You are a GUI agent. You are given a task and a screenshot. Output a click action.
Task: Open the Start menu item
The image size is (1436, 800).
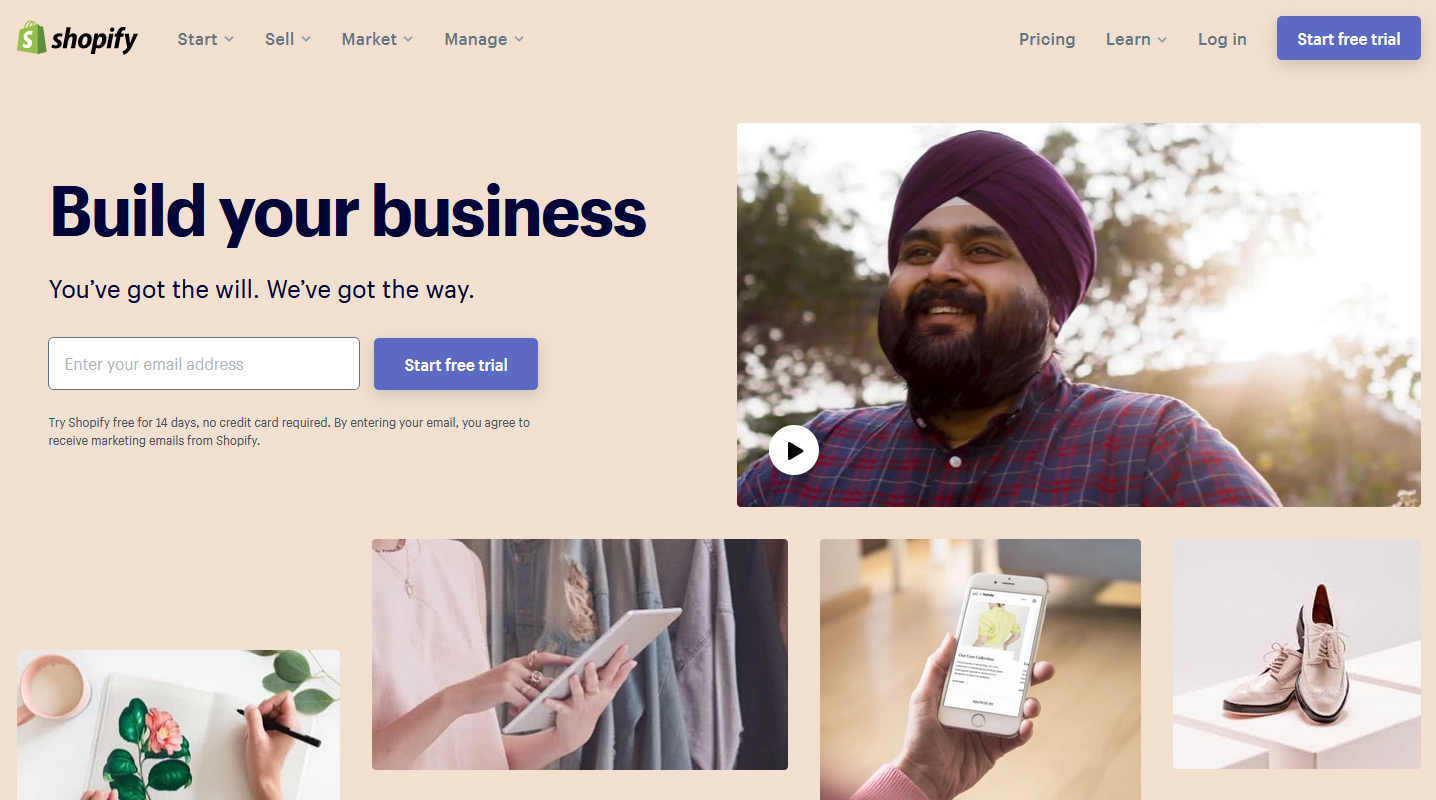click(x=197, y=39)
